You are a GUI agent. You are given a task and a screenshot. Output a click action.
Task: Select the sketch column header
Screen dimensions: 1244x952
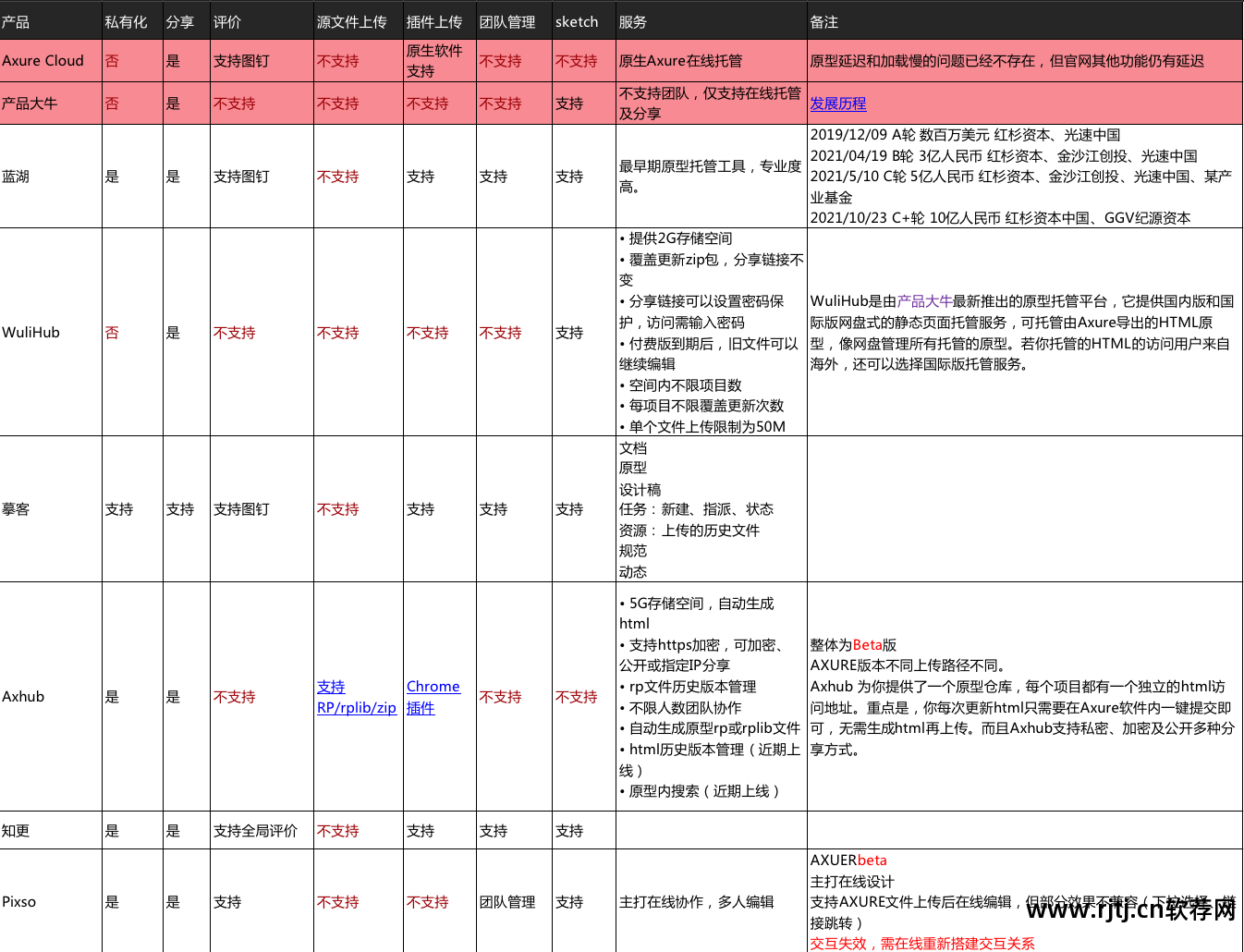point(584,21)
